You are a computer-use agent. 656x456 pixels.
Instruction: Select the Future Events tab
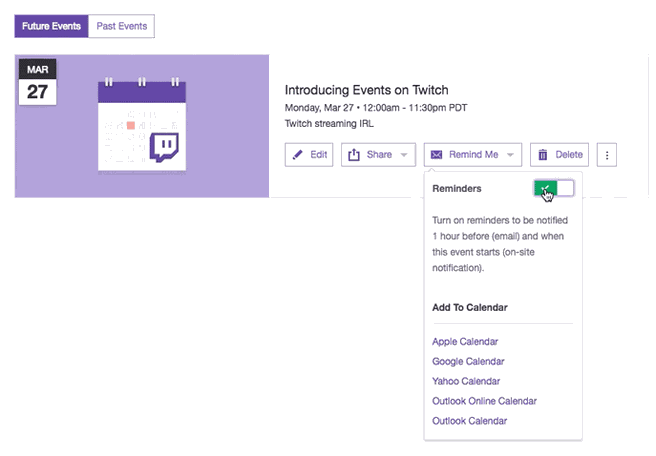(51, 26)
